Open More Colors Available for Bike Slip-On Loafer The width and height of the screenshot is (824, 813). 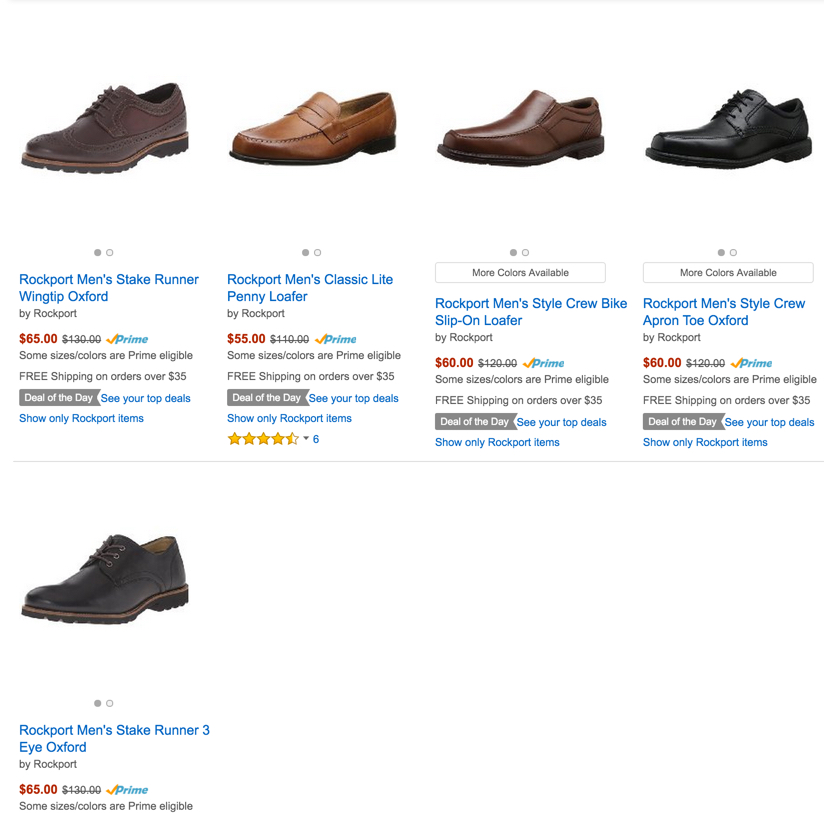tap(520, 273)
